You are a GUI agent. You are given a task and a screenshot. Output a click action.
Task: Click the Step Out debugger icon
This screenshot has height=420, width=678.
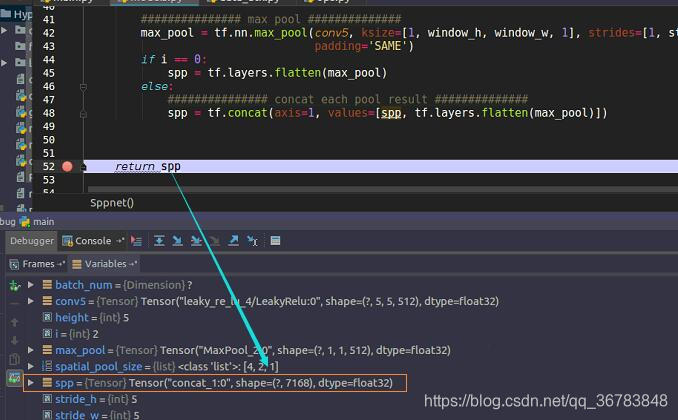[233, 240]
